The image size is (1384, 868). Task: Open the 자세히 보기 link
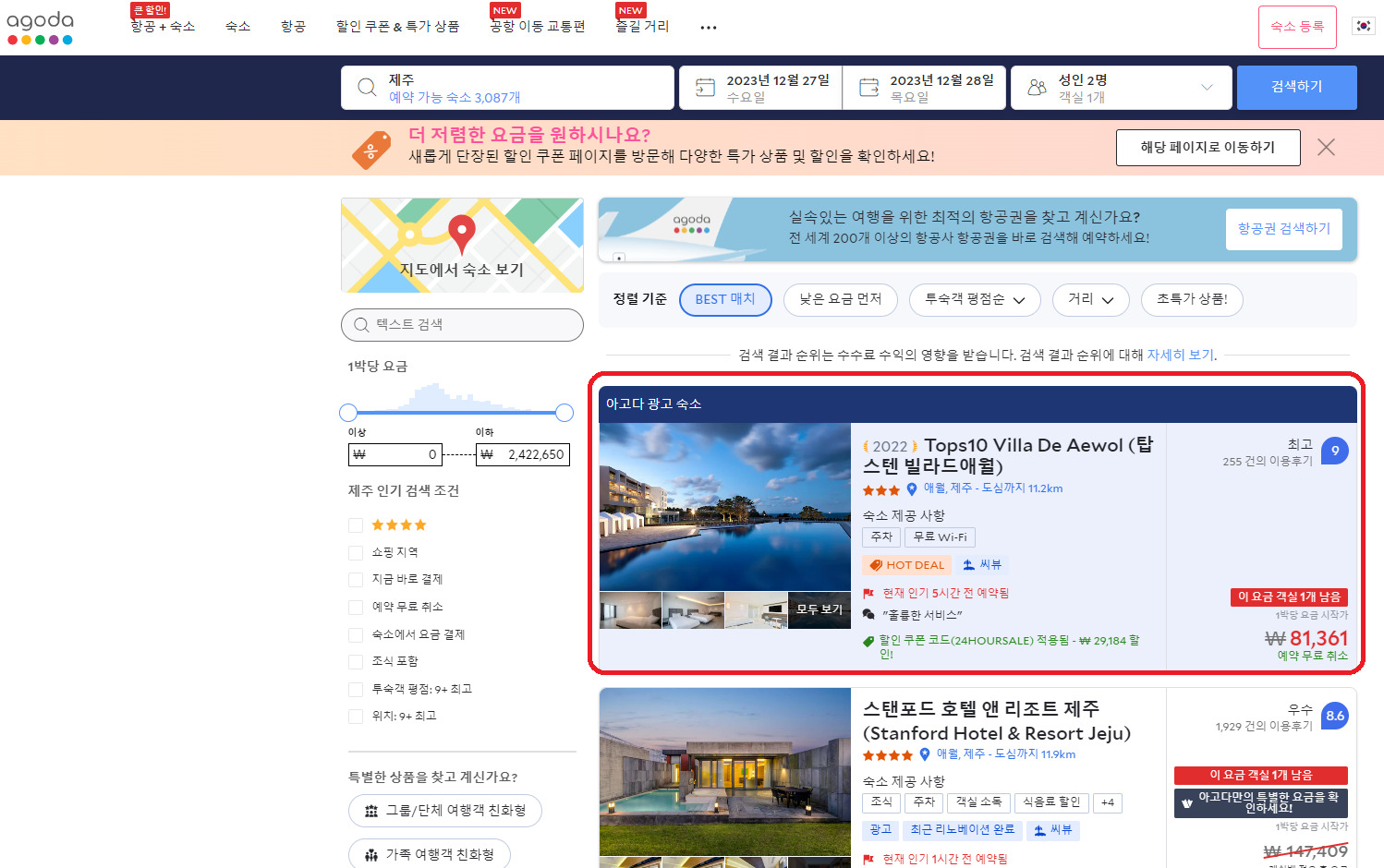pos(1181,355)
